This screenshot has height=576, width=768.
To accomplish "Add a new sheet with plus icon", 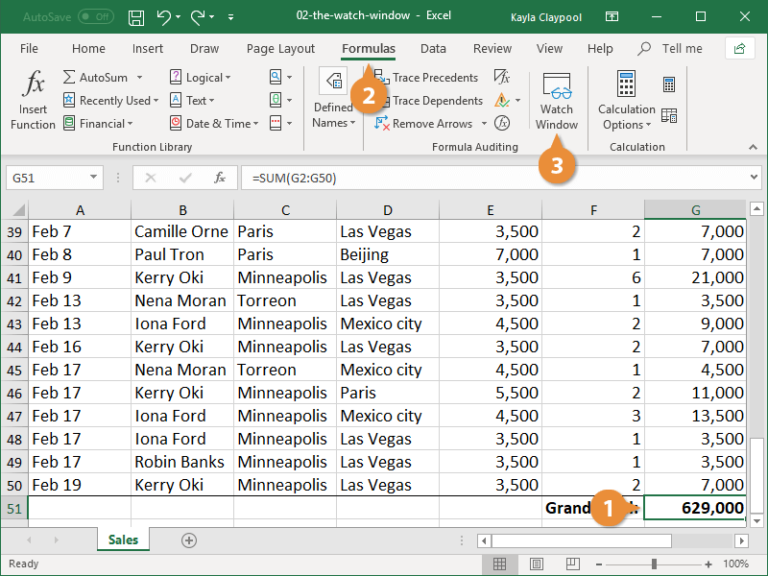I will (x=189, y=540).
